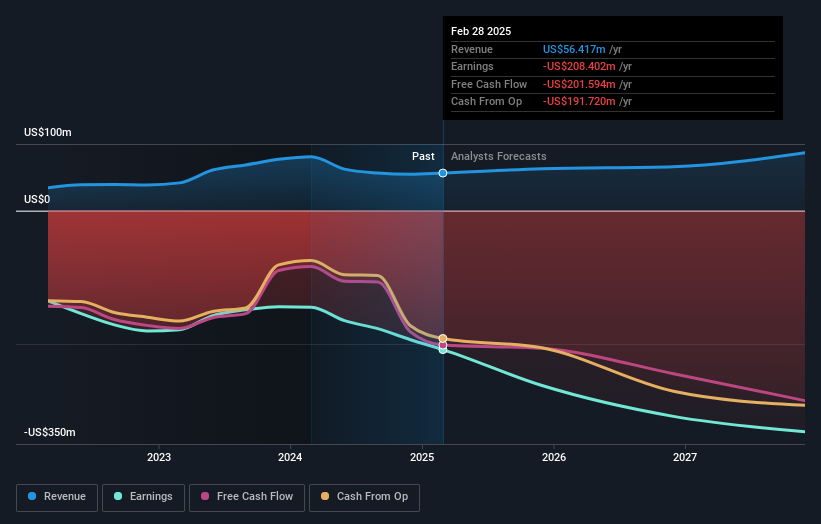Click the -US$208.402m earnings value
This screenshot has width=821, height=524.
(579, 66)
